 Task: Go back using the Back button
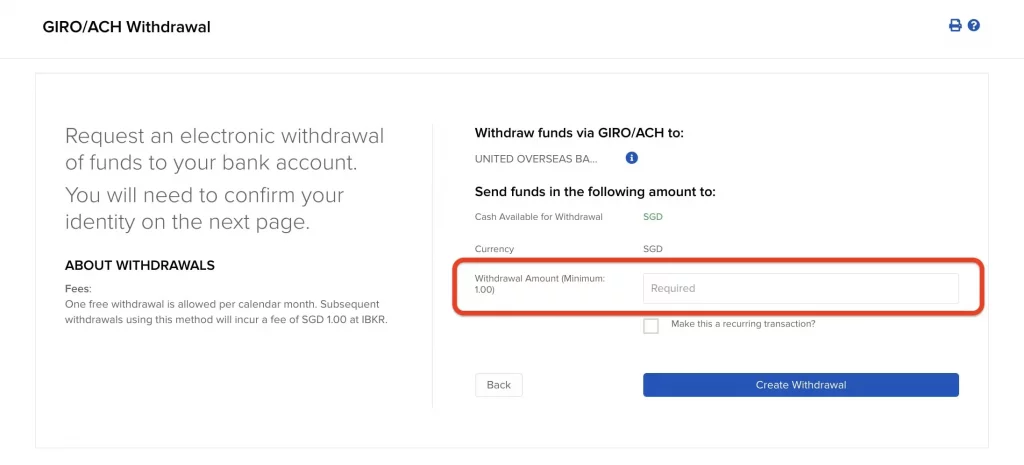pos(498,385)
